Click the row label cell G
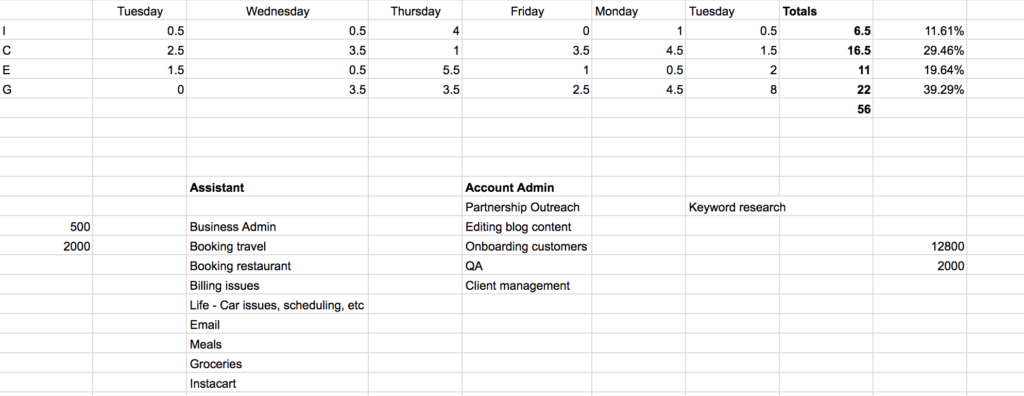This screenshot has height=396, width=1024. (x=46, y=90)
